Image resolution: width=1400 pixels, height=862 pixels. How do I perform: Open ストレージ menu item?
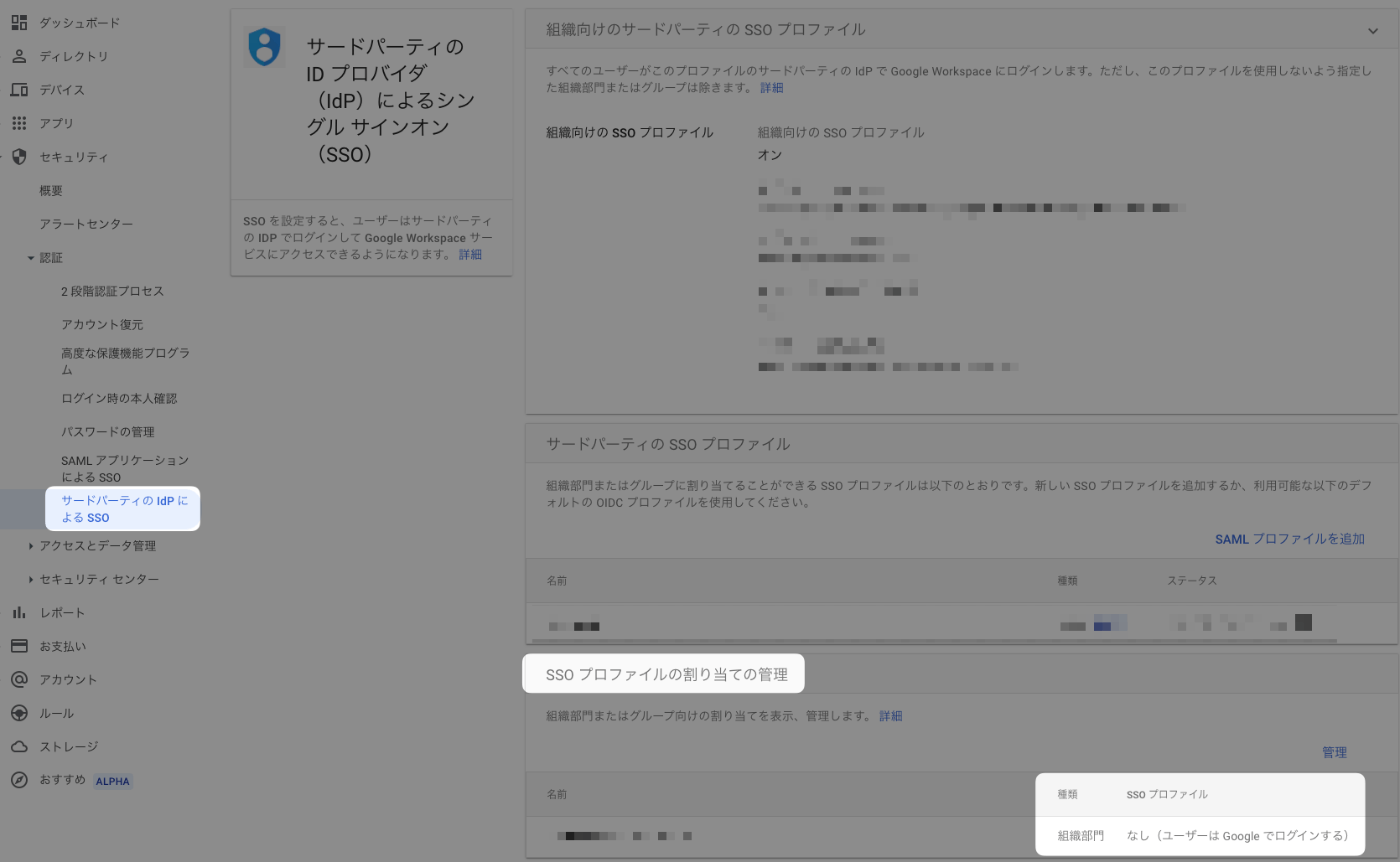tap(68, 746)
